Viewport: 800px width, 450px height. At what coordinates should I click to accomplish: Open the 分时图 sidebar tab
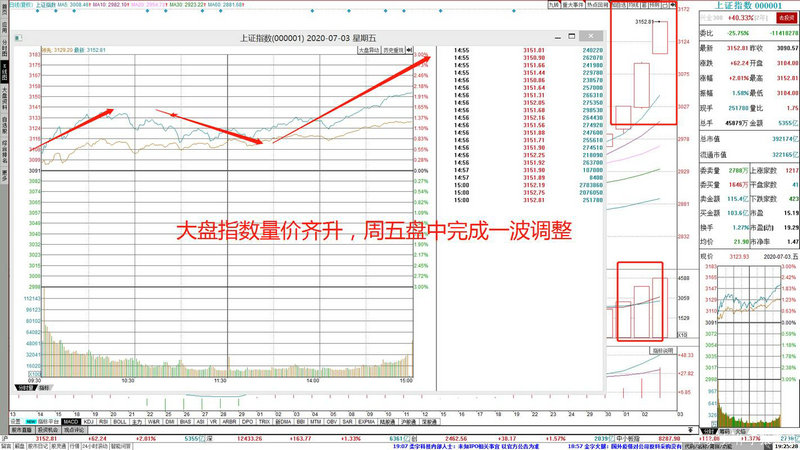point(4,48)
